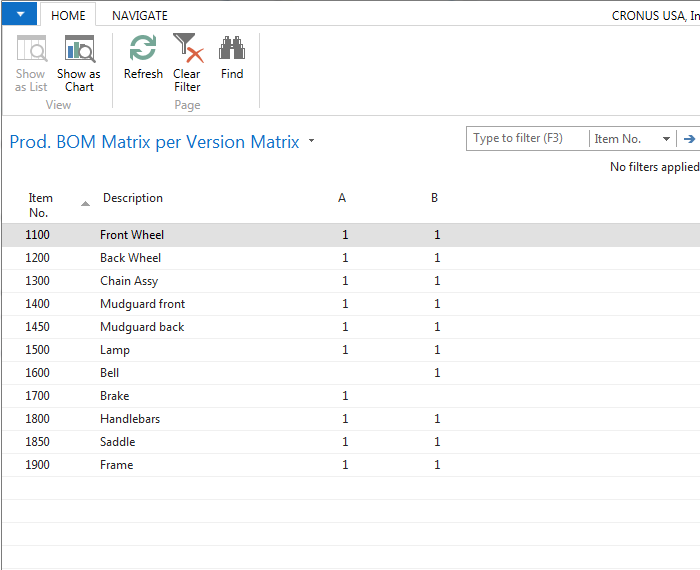Switch to the NAVIGATE tab
Image resolution: width=700 pixels, height=570 pixels.
click(x=140, y=16)
